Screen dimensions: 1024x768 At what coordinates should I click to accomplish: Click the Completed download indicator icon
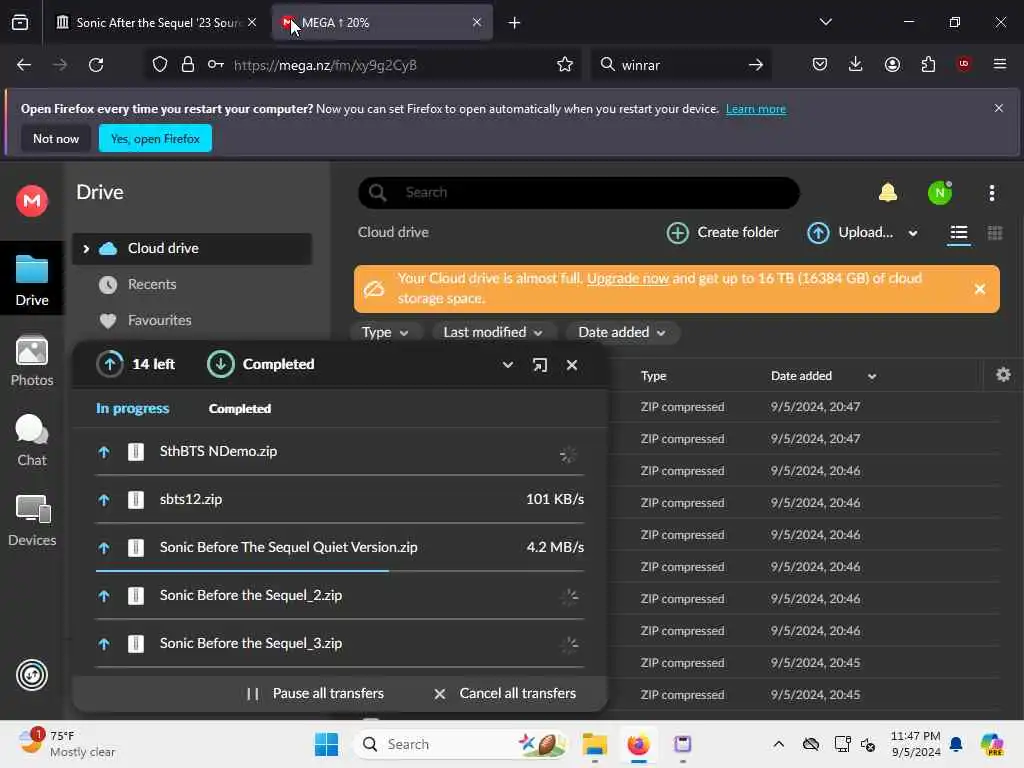(221, 364)
